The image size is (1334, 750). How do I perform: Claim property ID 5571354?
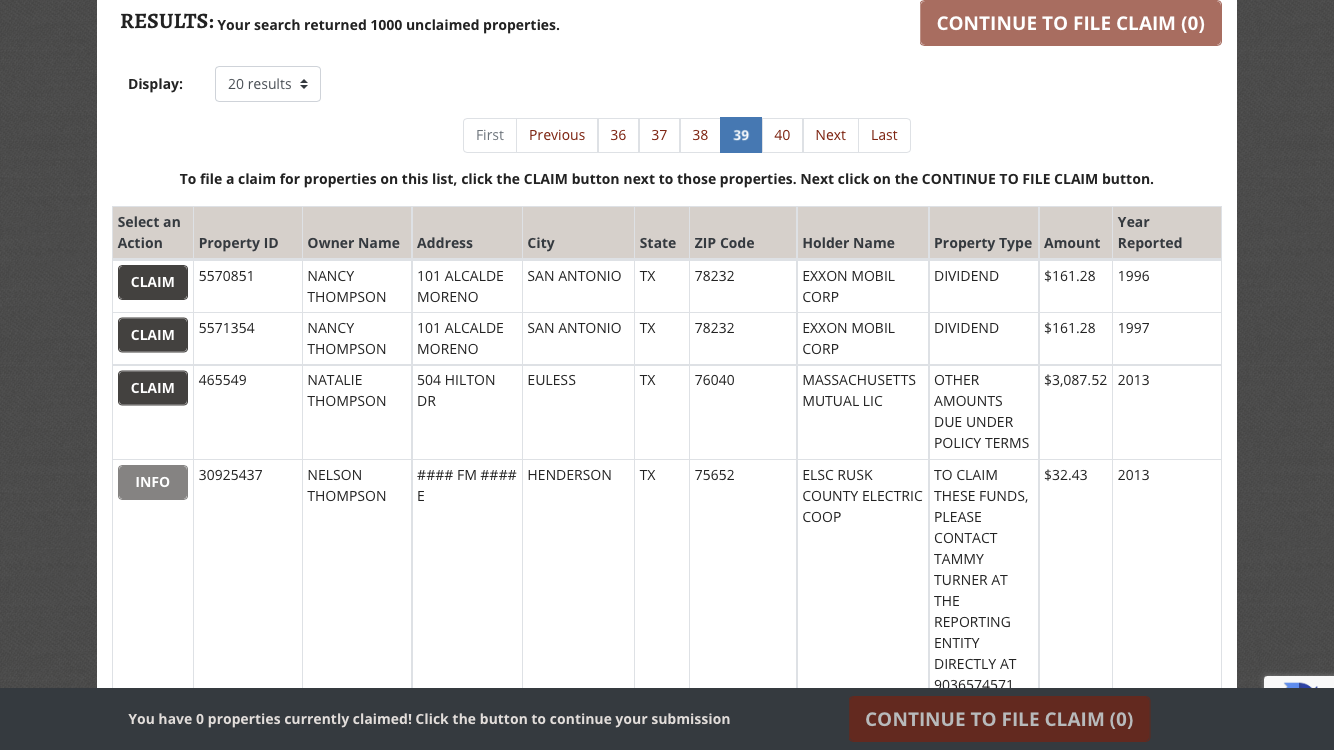[x=153, y=335]
